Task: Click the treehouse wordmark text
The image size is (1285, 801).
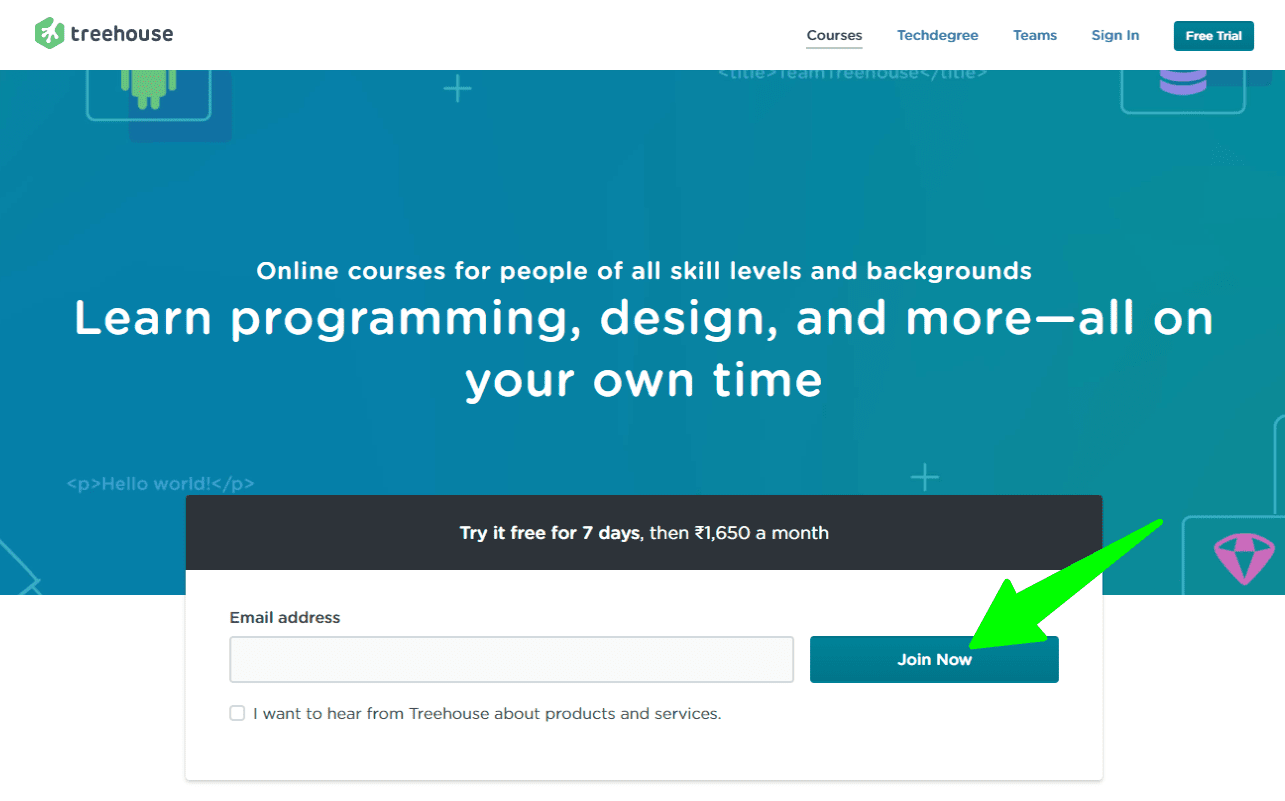Action: tap(121, 34)
